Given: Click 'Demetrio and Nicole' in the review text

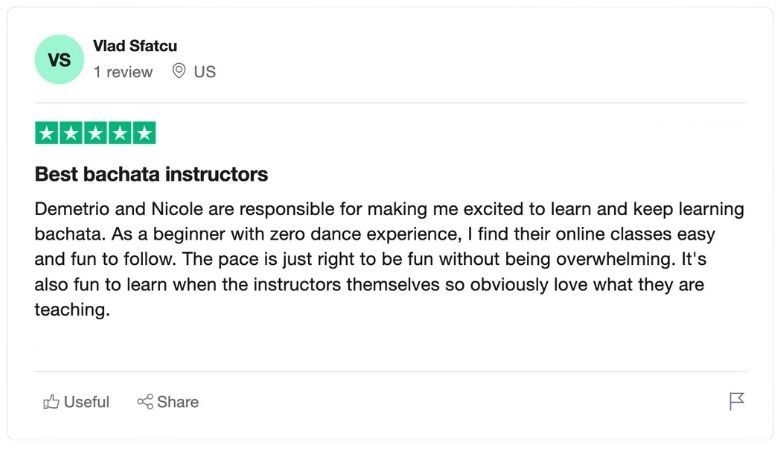Looking at the screenshot, I should pos(109,210).
